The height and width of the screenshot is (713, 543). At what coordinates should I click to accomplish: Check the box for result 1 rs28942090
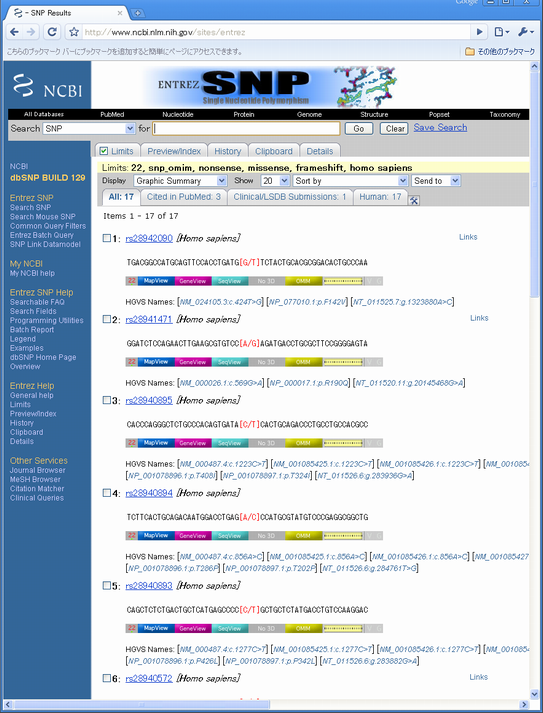point(106,238)
